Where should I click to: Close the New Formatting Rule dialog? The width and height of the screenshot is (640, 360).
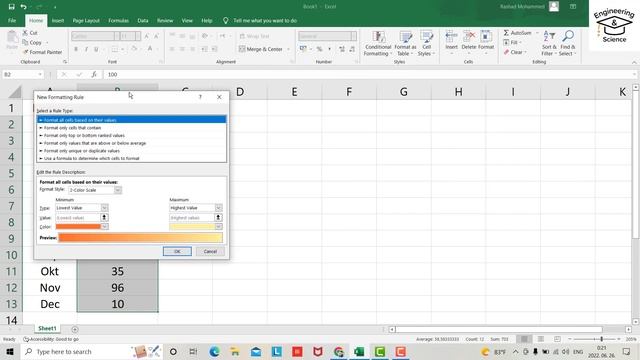coord(219,97)
